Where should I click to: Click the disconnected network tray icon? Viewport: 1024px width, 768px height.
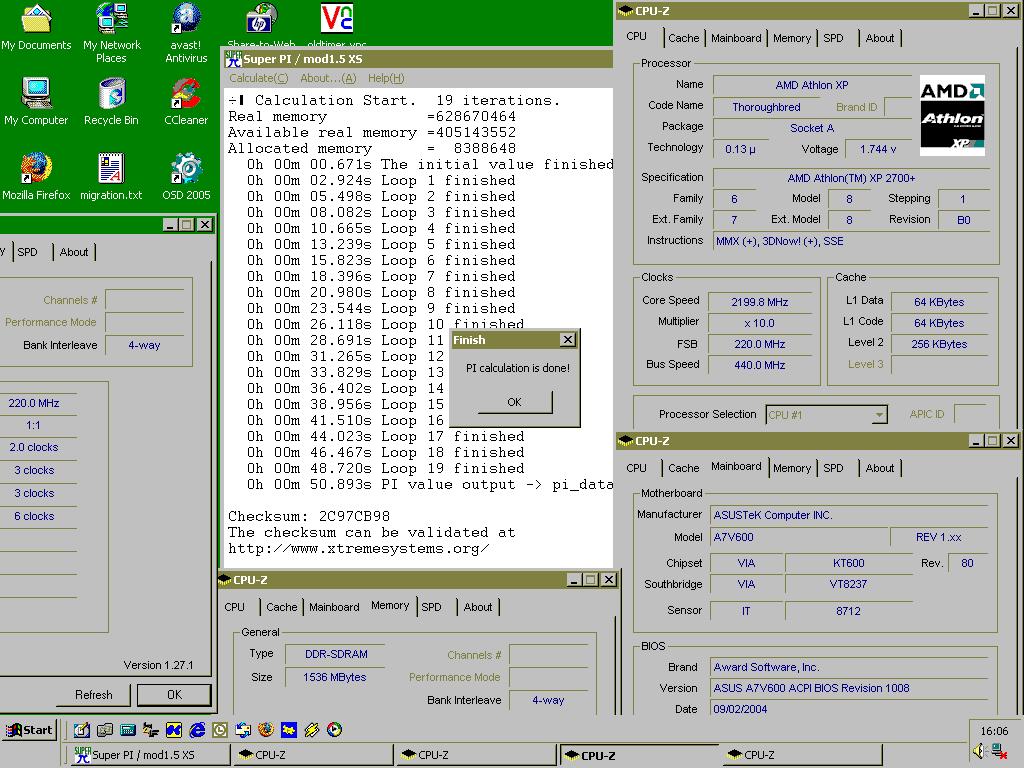click(x=998, y=751)
